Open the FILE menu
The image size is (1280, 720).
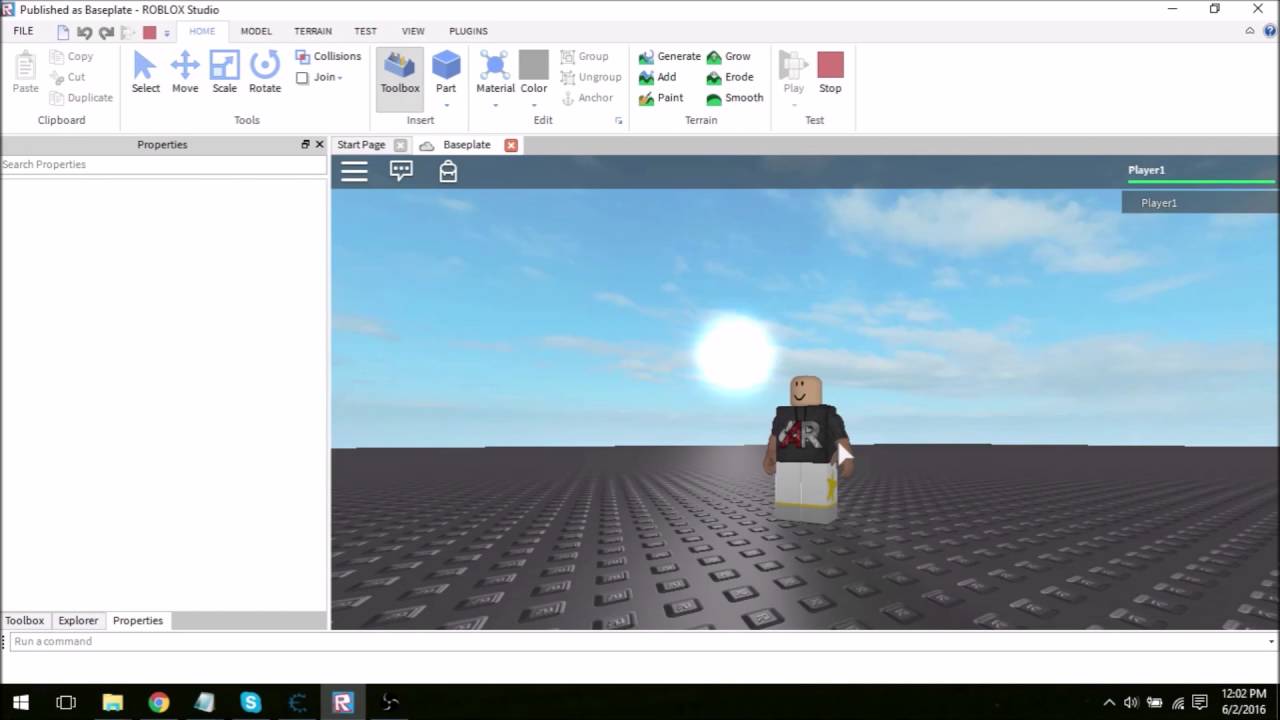click(x=23, y=31)
